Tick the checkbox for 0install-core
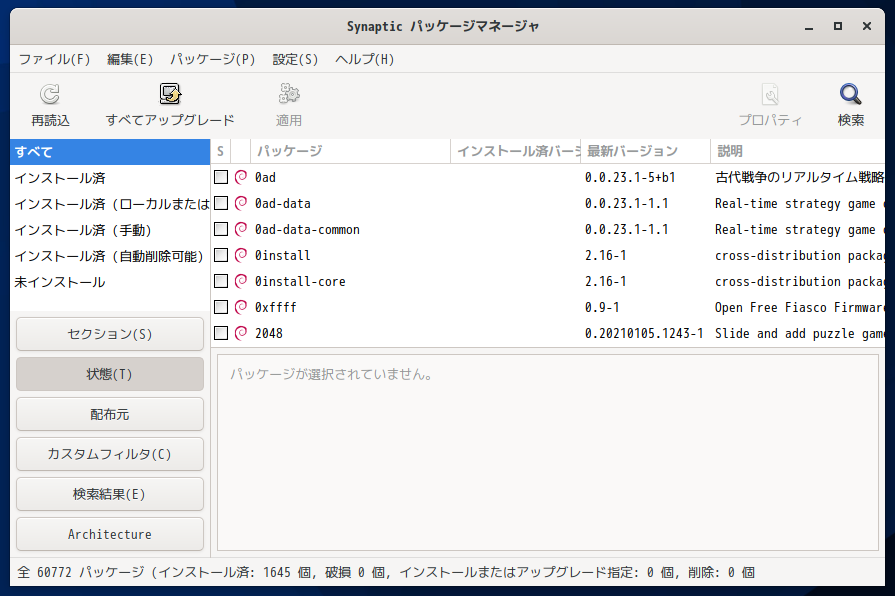The height and width of the screenshot is (596, 895). click(221, 281)
